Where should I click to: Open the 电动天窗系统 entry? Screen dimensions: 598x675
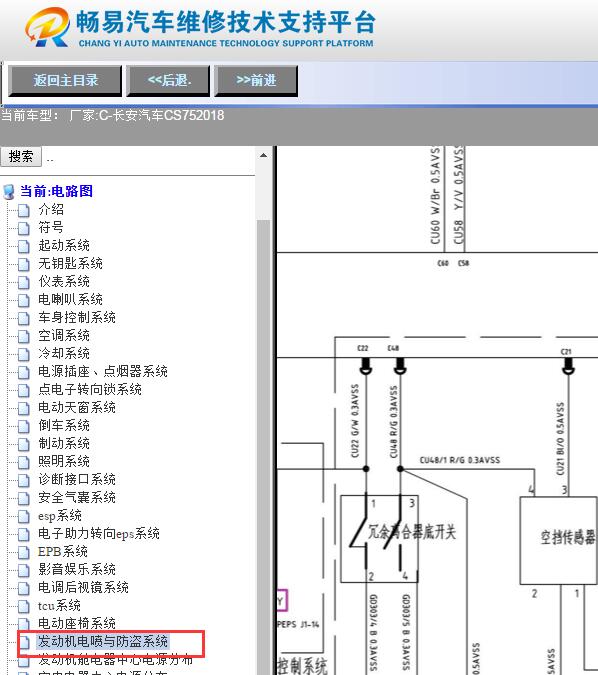(77, 408)
